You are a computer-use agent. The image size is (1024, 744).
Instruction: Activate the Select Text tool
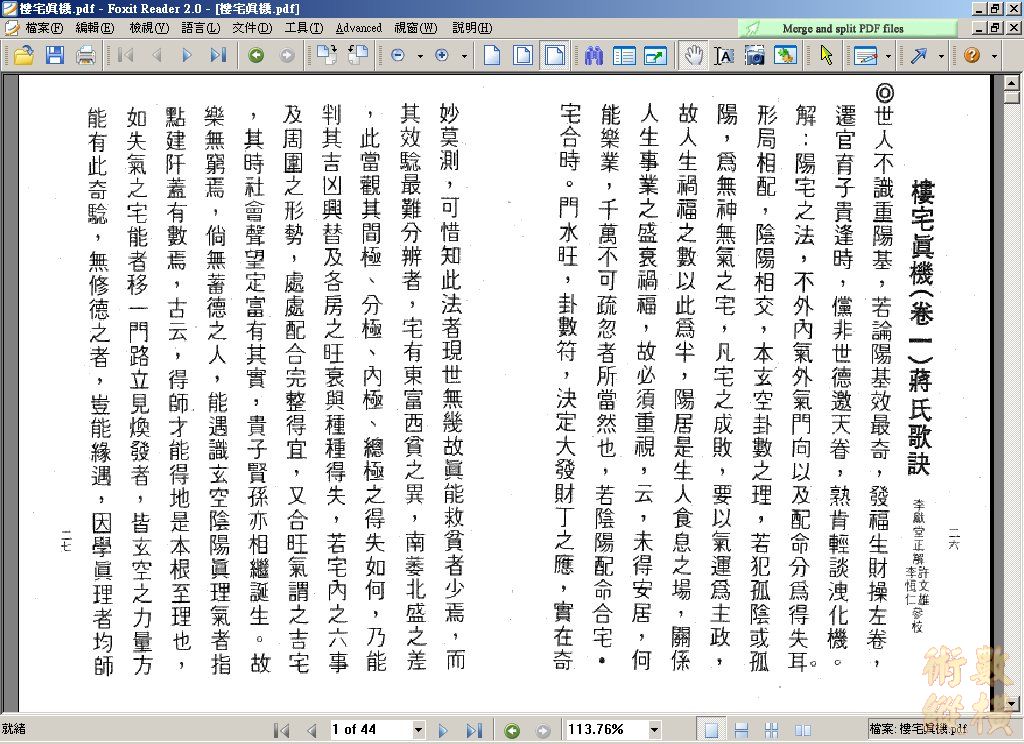(724, 56)
